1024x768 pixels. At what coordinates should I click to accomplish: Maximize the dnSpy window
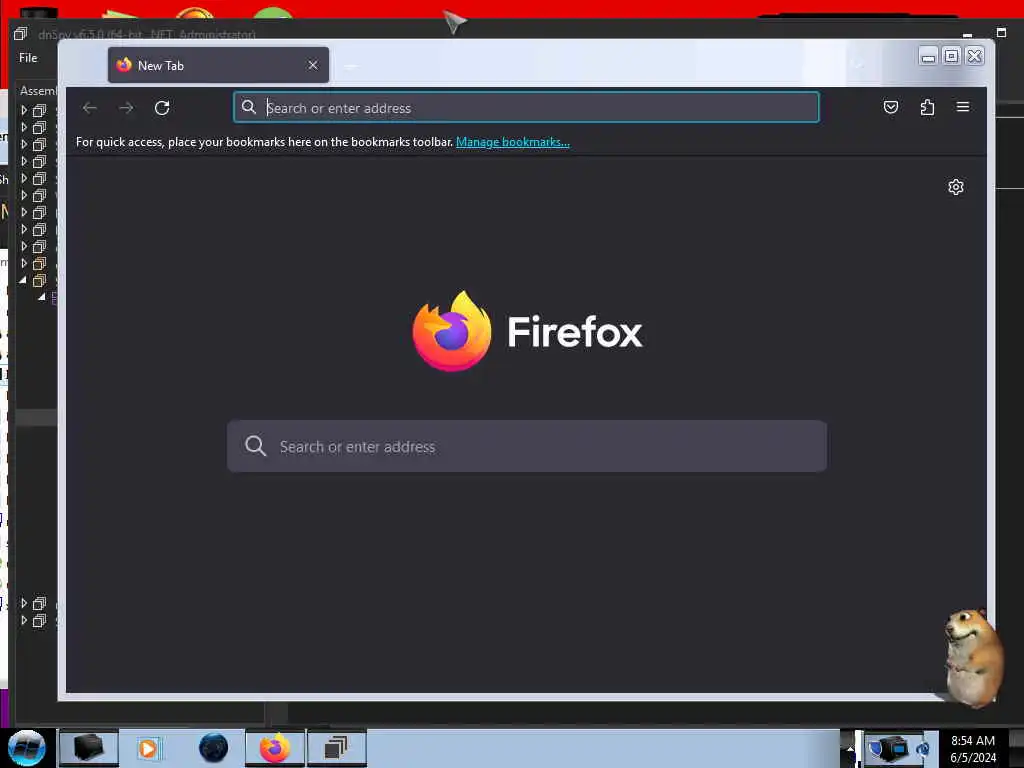(x=1002, y=33)
